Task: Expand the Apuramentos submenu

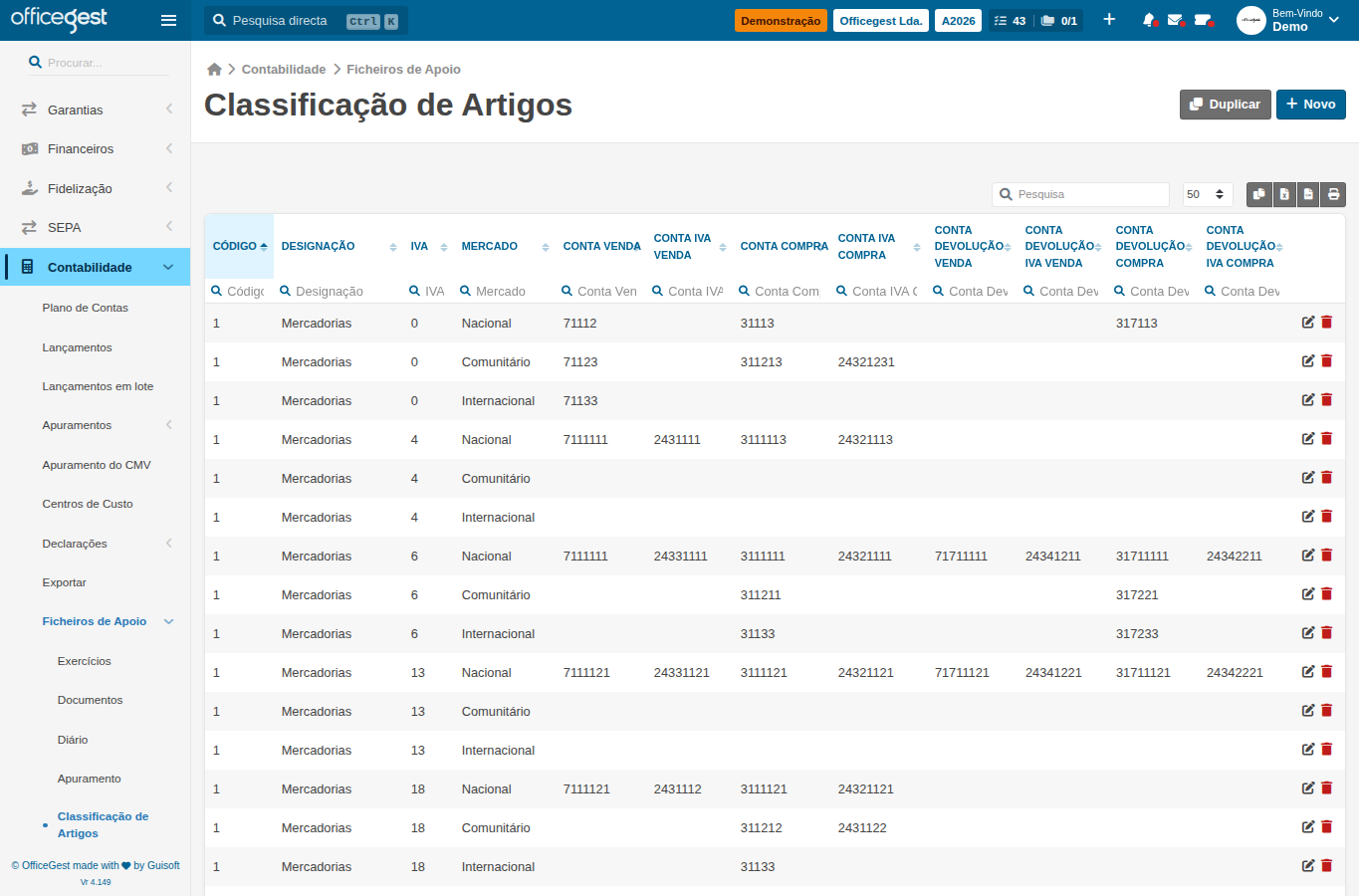Action: pyautogui.click(x=95, y=425)
